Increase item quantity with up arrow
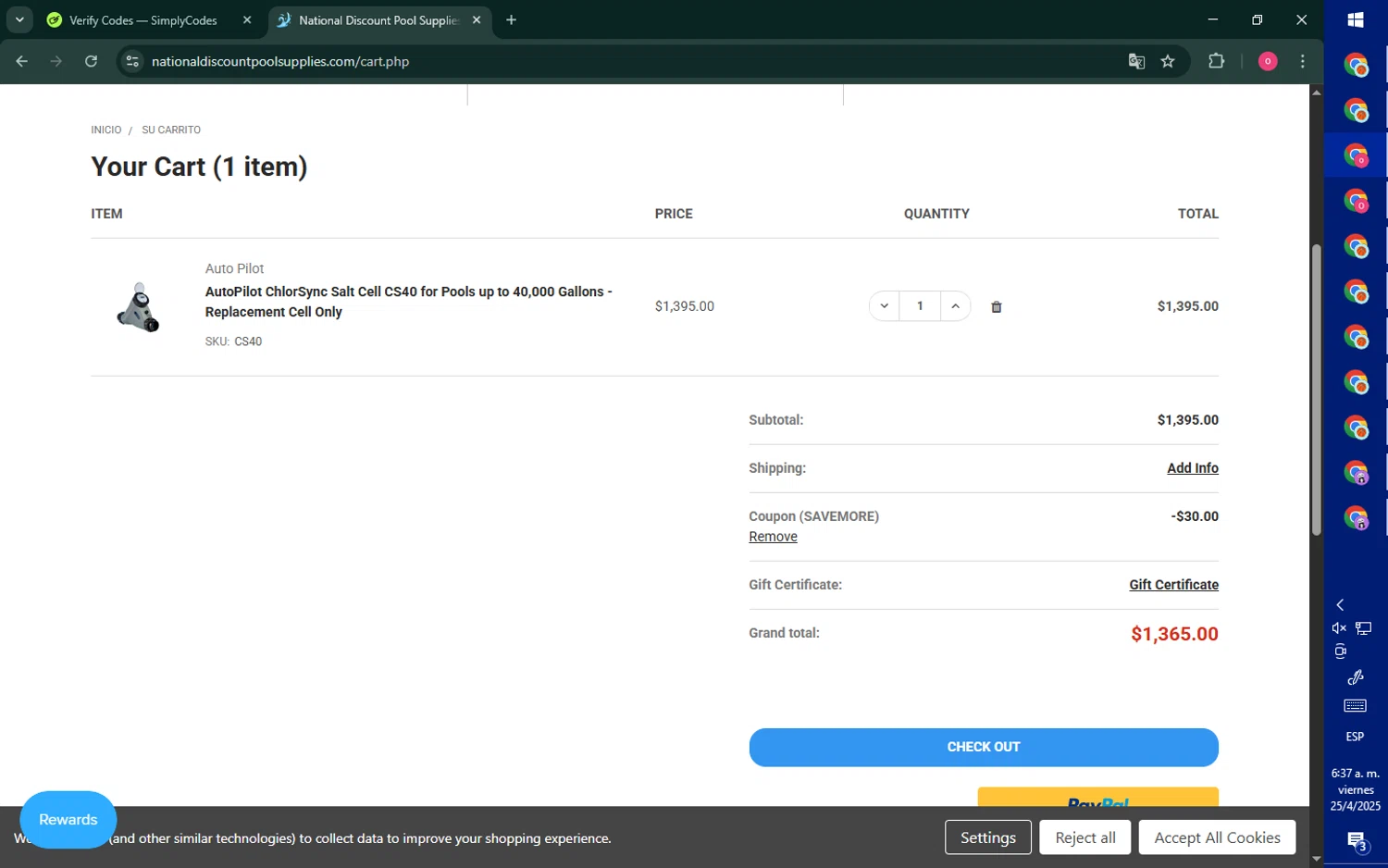Screen dimensions: 1388x868 coord(955,306)
